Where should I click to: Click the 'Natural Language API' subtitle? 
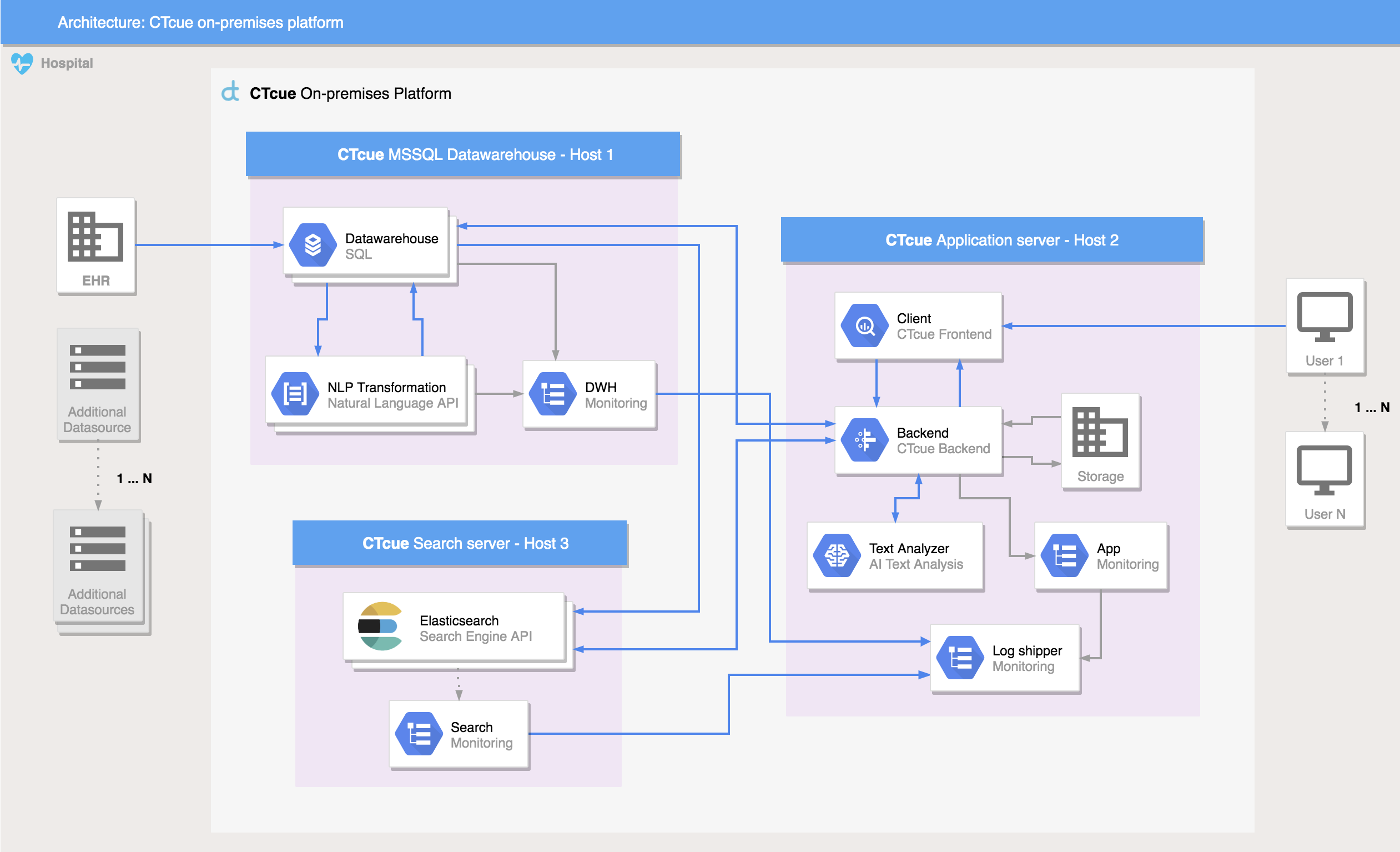(x=392, y=403)
